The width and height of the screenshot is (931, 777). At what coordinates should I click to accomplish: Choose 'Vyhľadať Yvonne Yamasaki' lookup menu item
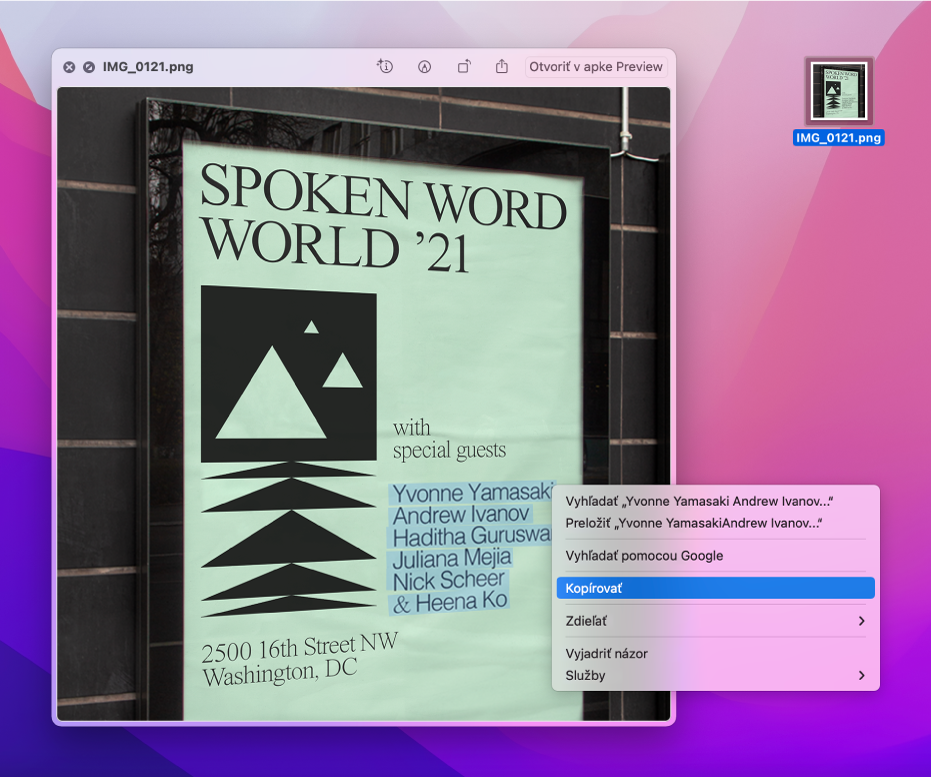pyautogui.click(x=699, y=501)
